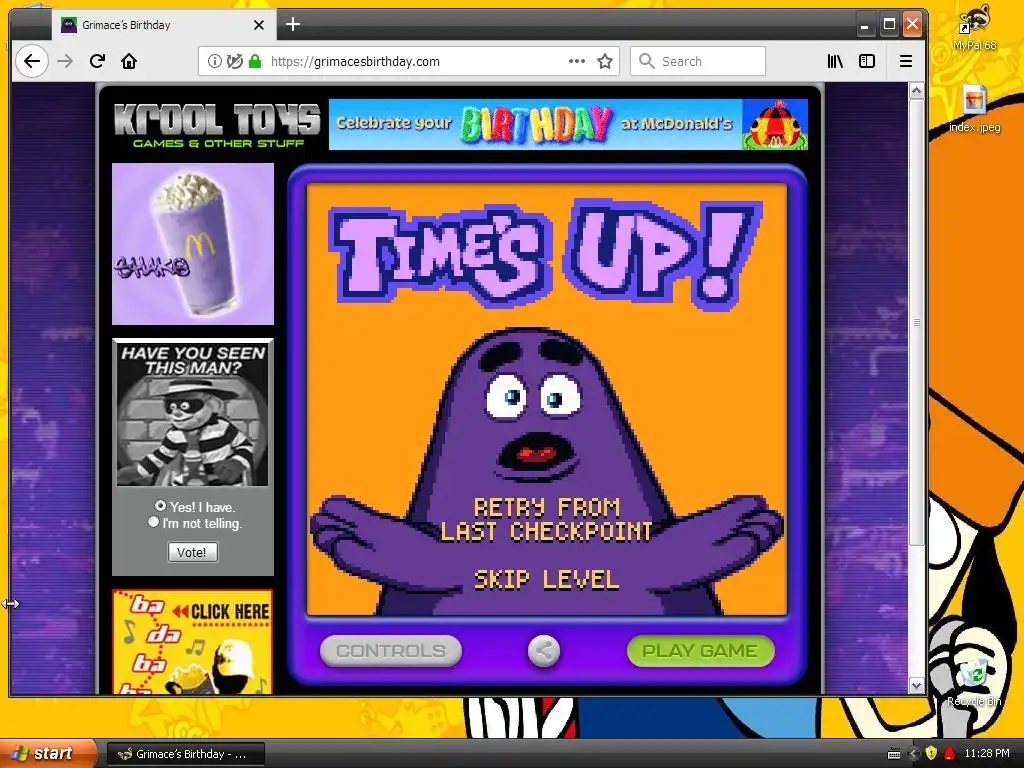Close the Grimace's Birthday tab

[x=259, y=25]
